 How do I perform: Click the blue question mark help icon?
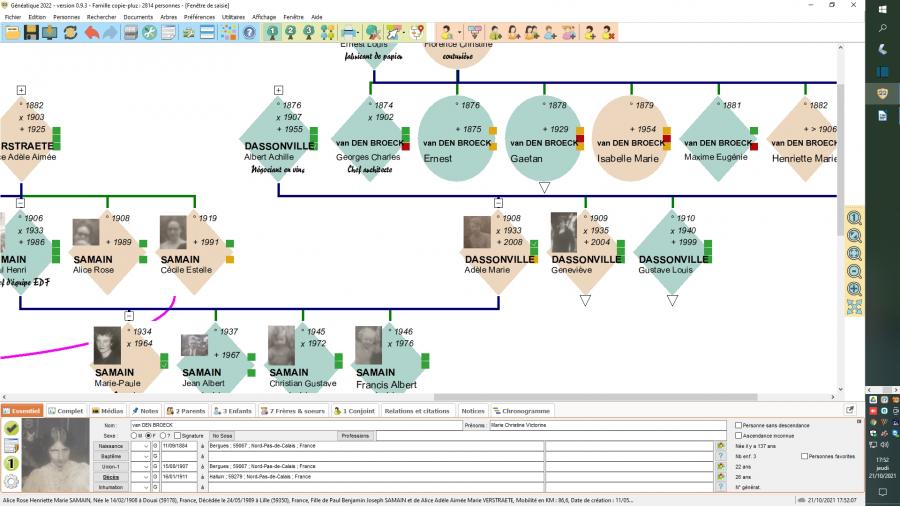click(249, 33)
